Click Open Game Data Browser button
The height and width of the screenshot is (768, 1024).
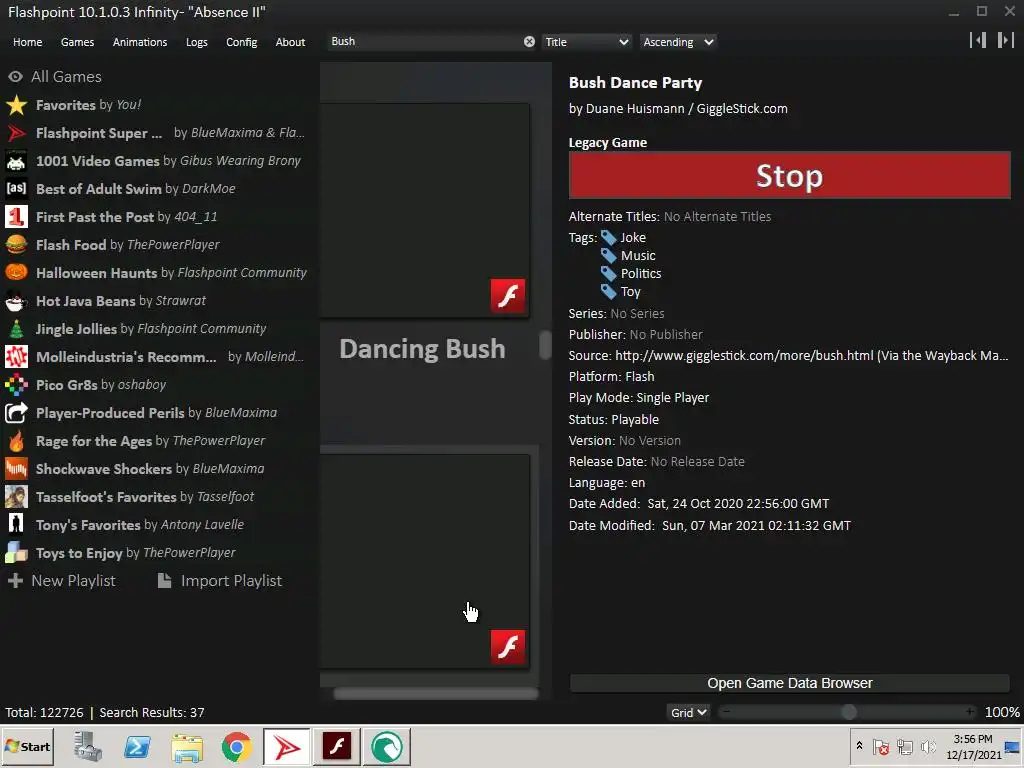(x=790, y=683)
